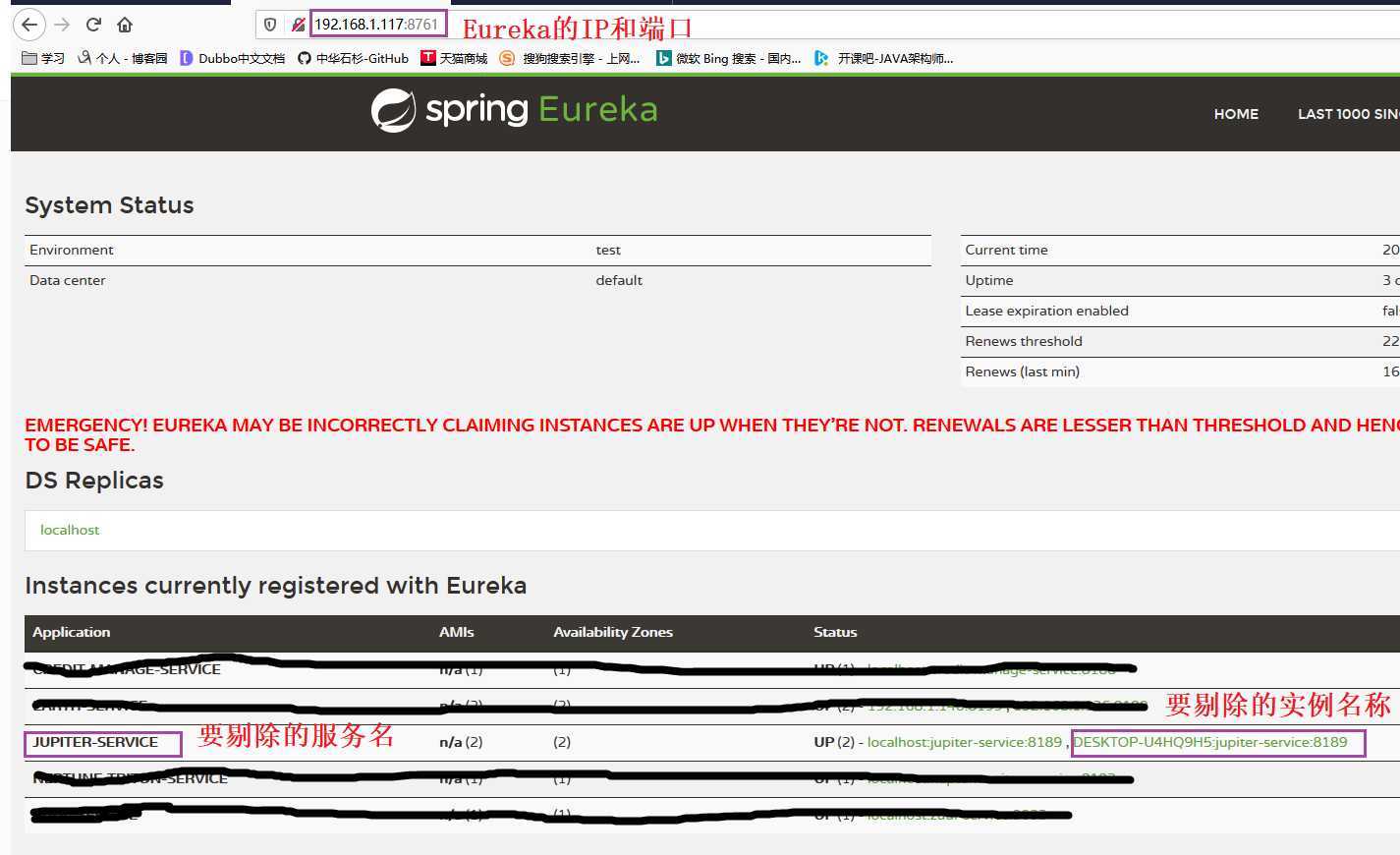Open the 开课吧-JAVA架构师 bookmark
Viewport: 1400px width, 855px height.
click(884, 59)
